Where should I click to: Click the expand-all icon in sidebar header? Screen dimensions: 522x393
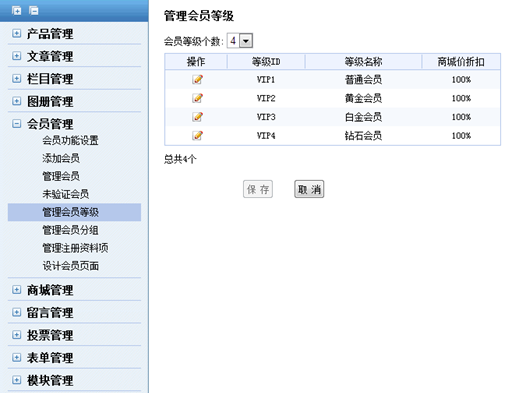click(x=16, y=11)
